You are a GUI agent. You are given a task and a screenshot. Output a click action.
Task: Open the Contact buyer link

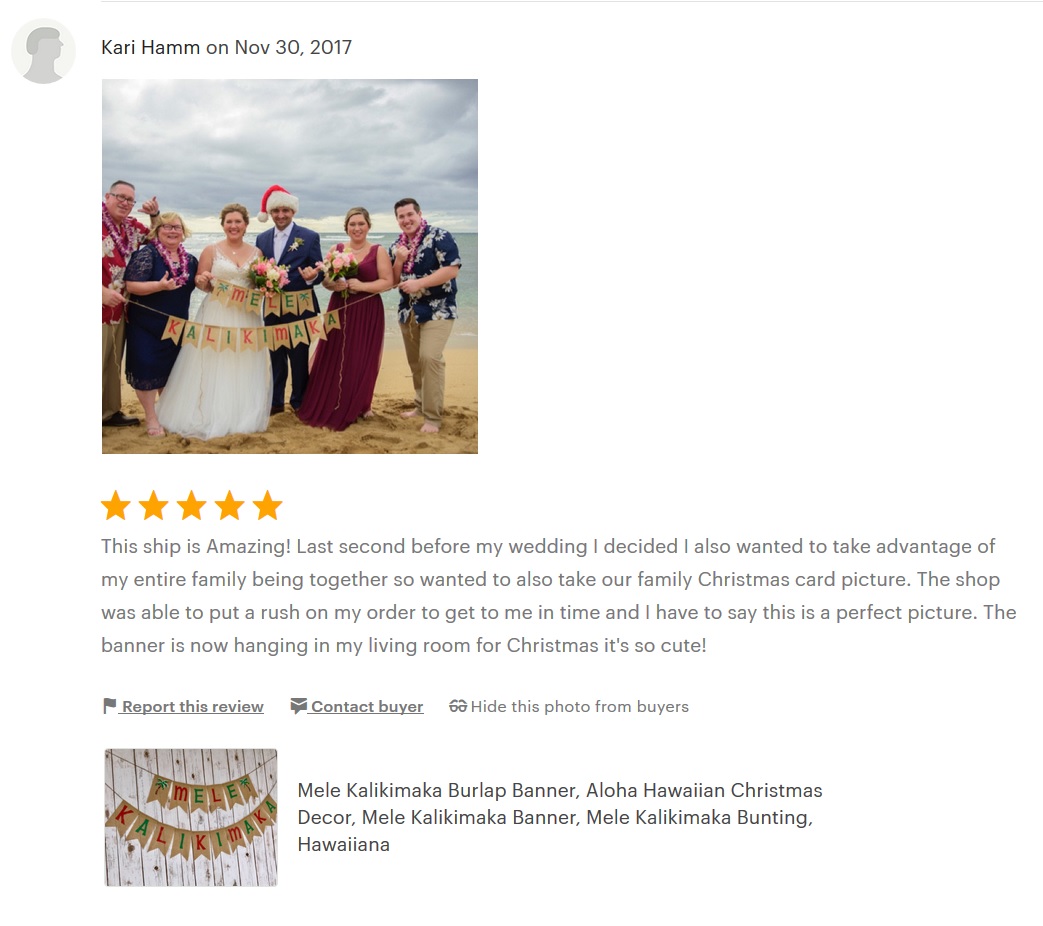(367, 706)
